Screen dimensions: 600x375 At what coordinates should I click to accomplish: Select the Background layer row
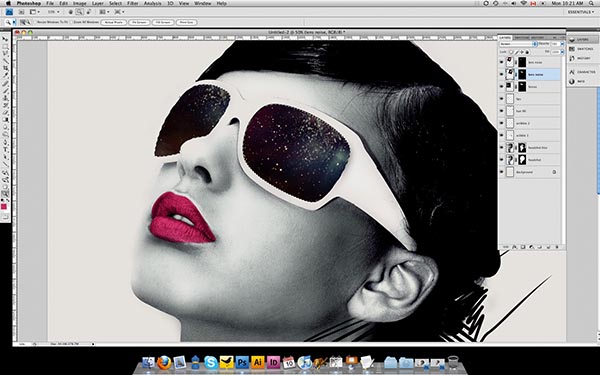pyautogui.click(x=530, y=172)
